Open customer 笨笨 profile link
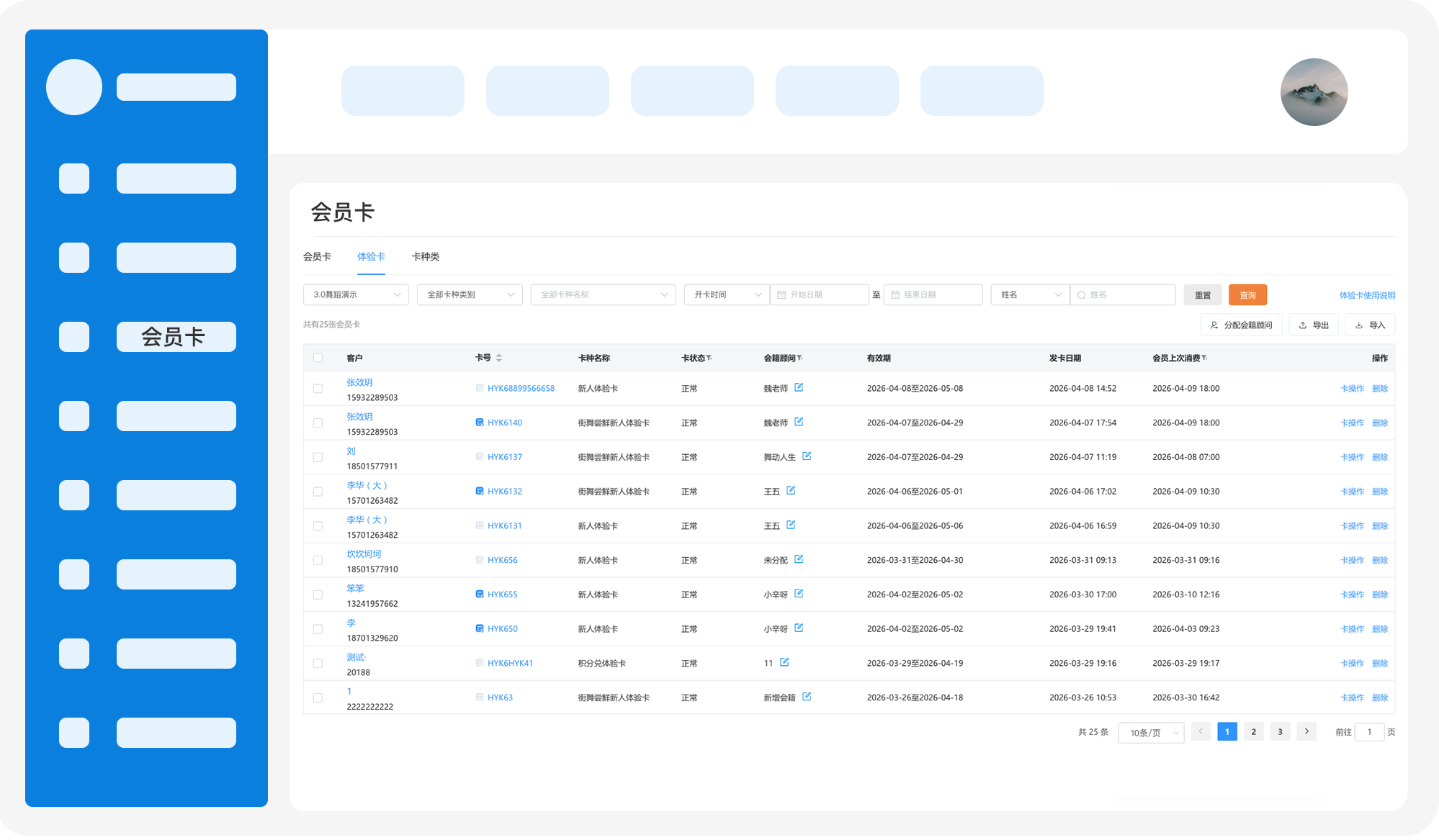 pos(355,589)
